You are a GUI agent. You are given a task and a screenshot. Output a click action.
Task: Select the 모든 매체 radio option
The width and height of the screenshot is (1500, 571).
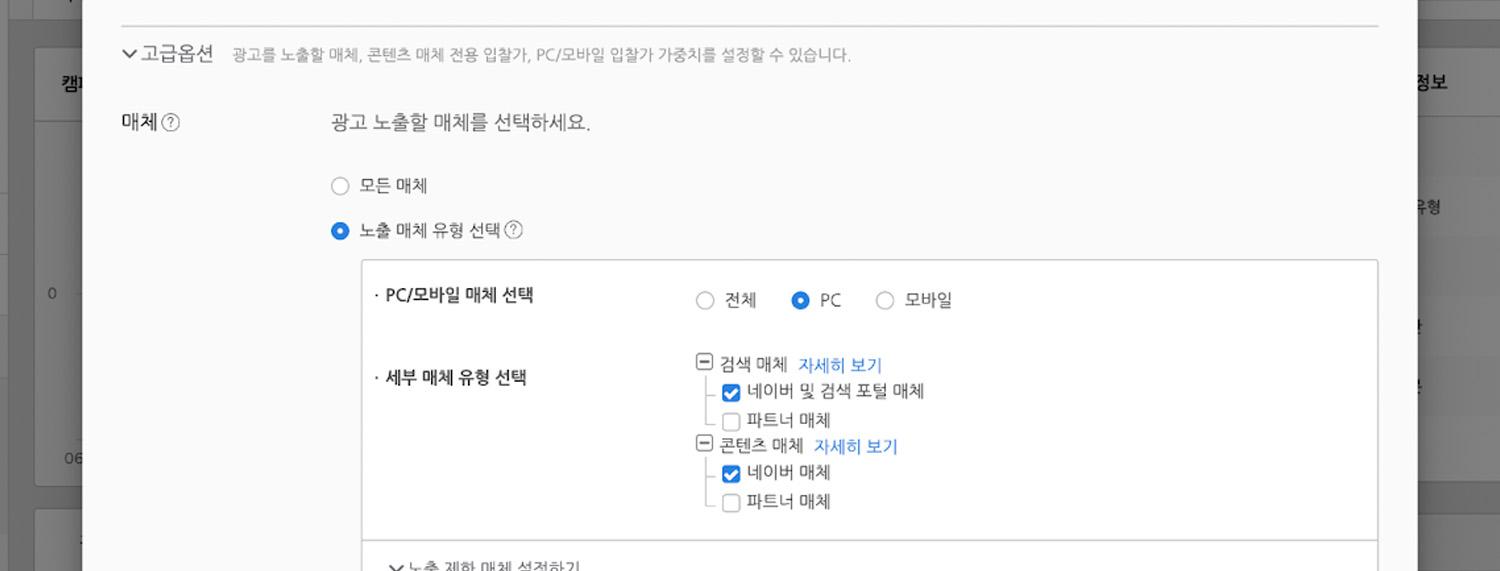[x=340, y=186]
